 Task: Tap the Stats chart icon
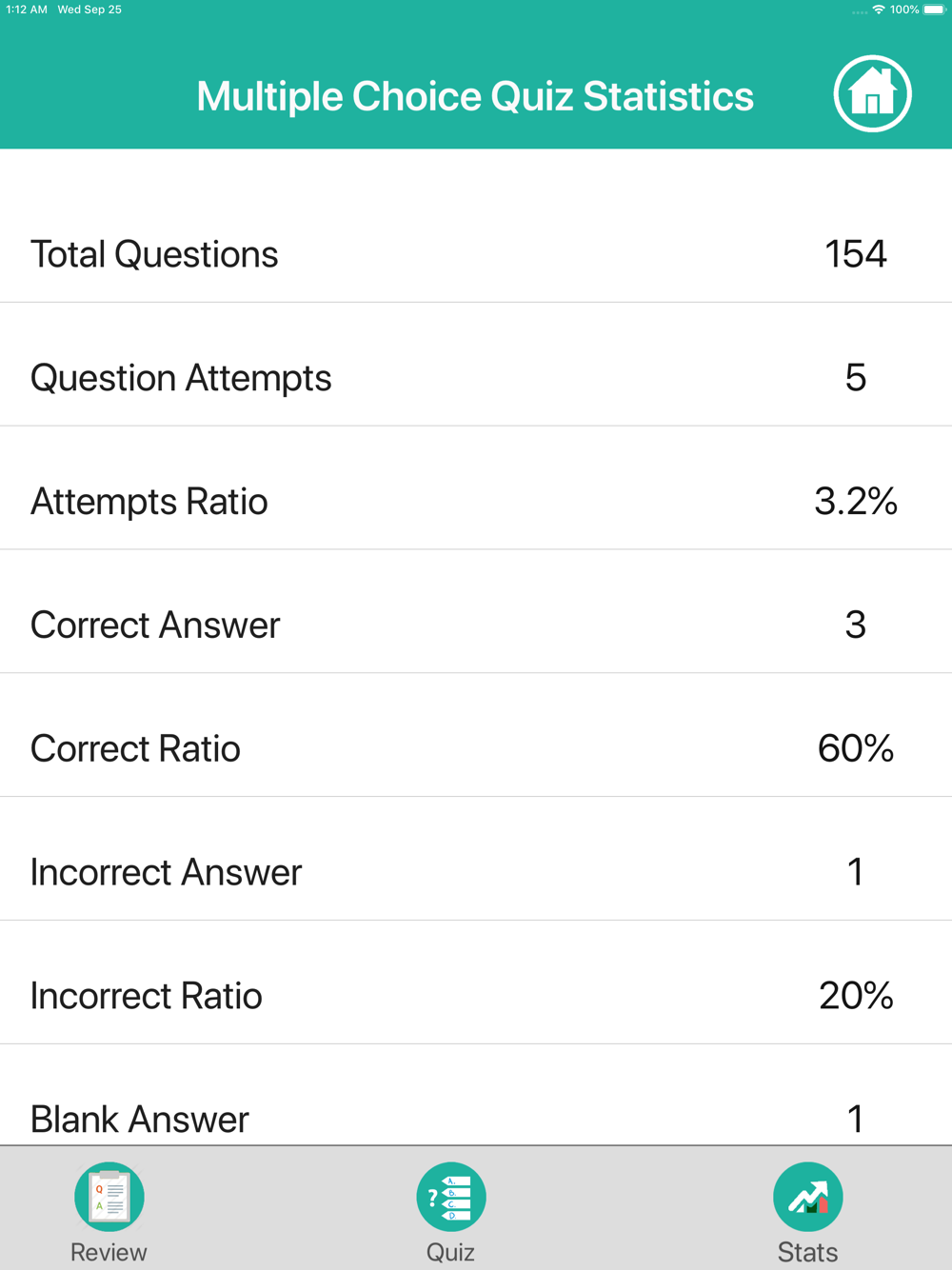click(807, 1197)
